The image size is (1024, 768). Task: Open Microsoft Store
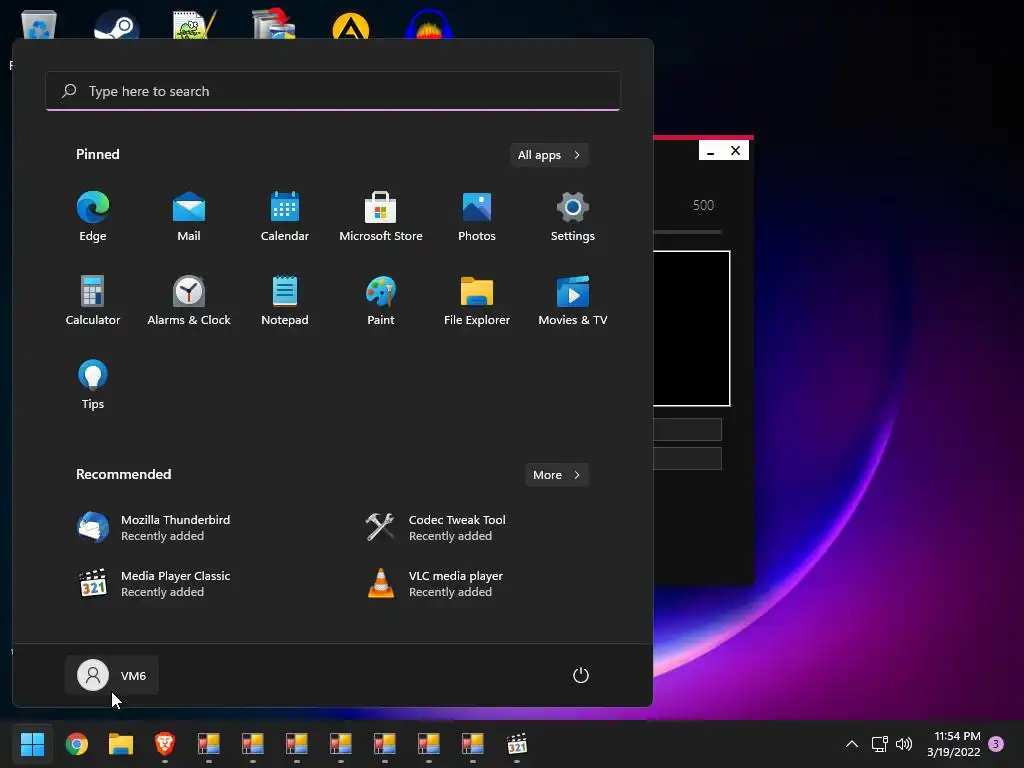pyautogui.click(x=381, y=217)
